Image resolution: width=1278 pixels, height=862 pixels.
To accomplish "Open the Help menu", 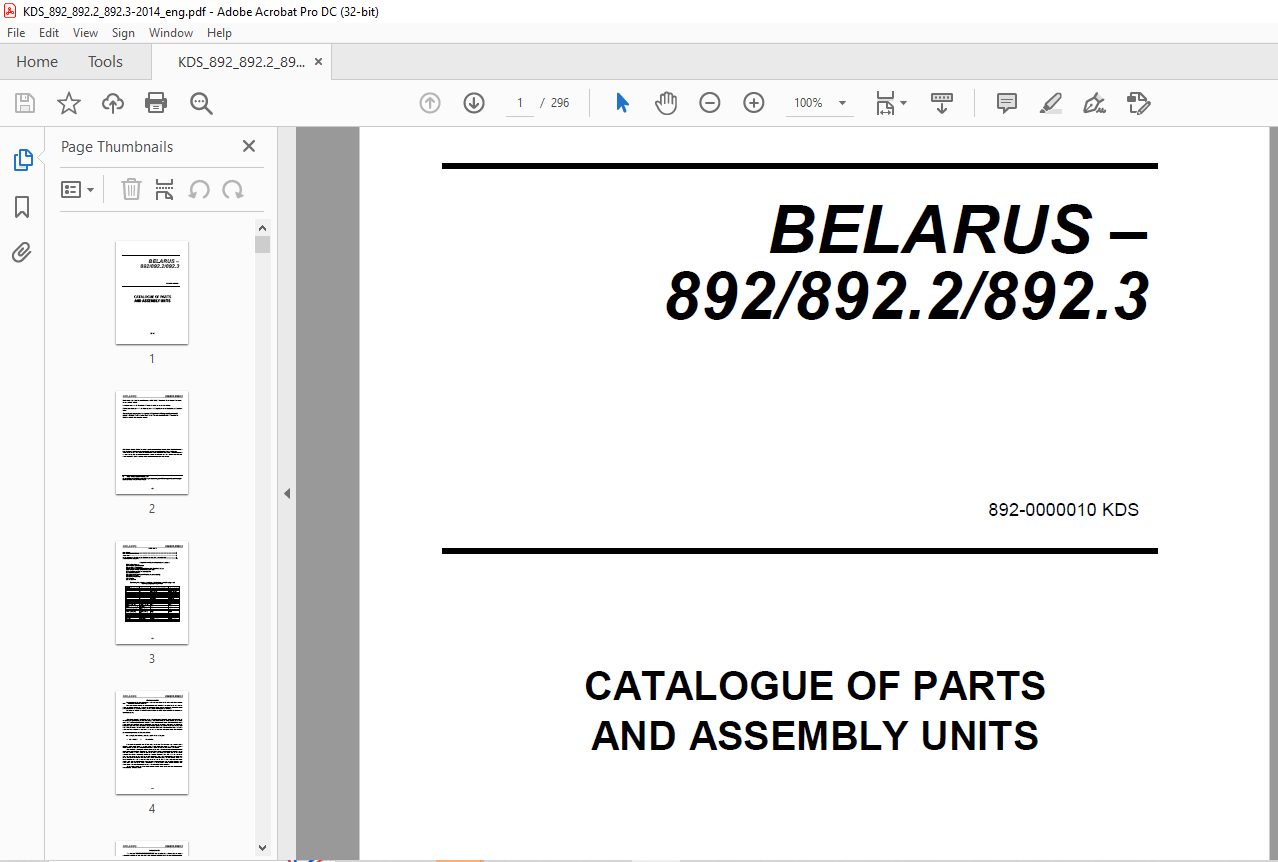I will [219, 33].
